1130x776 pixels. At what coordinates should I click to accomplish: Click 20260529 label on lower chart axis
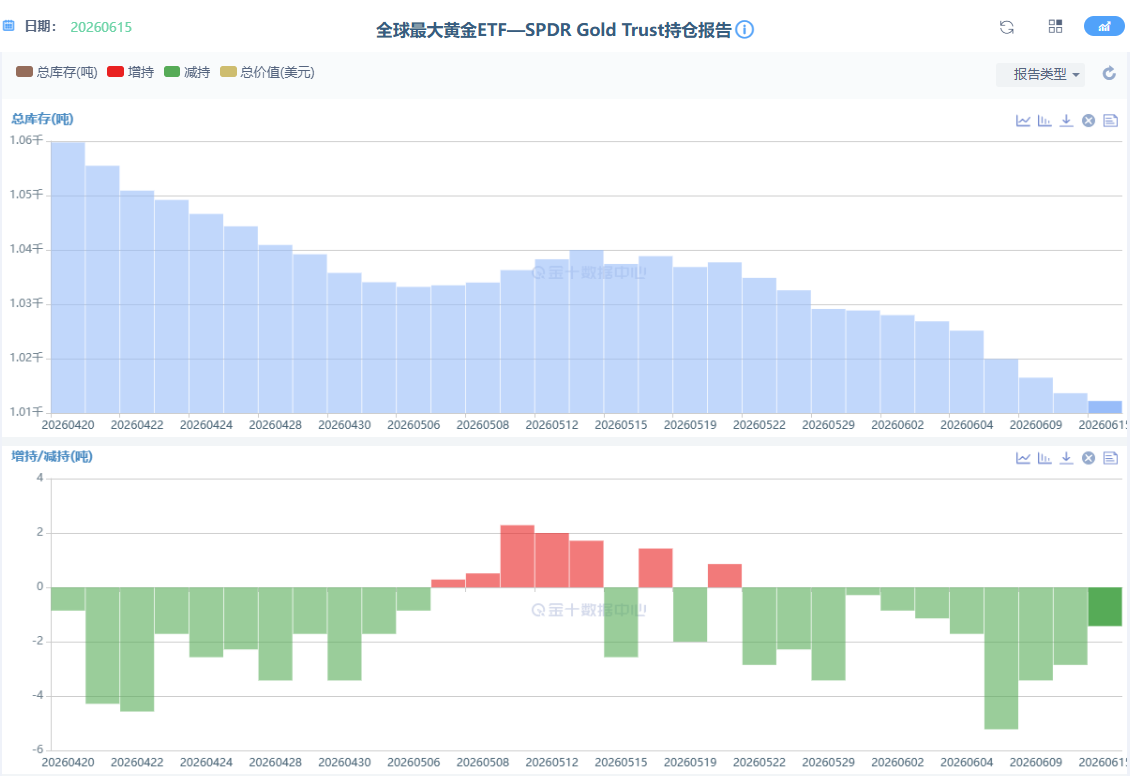pos(828,762)
